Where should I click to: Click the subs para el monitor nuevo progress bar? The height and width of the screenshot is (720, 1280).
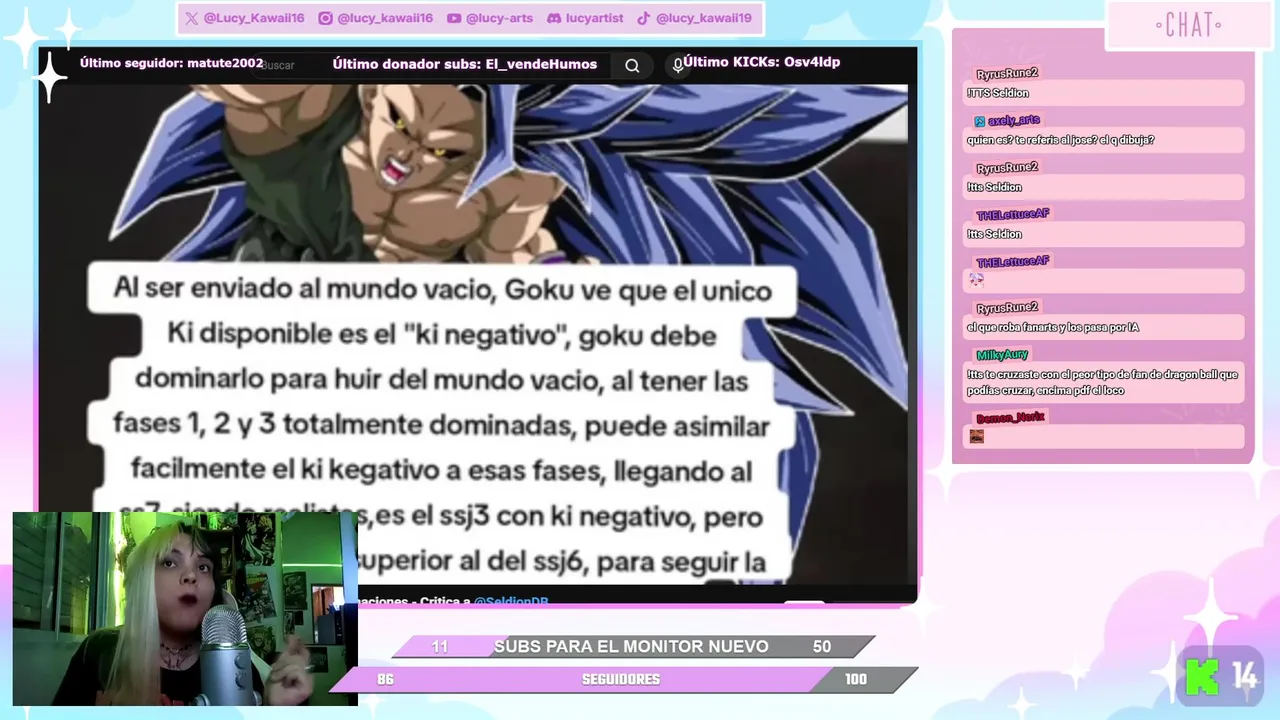click(x=633, y=647)
